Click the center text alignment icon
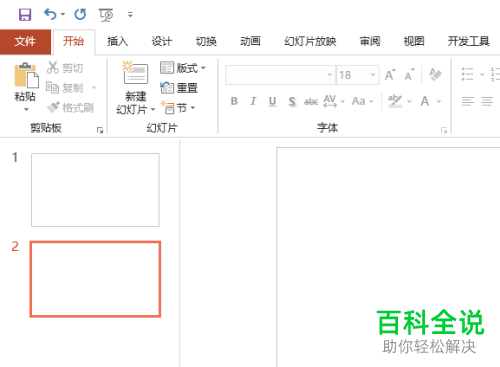 [487, 101]
